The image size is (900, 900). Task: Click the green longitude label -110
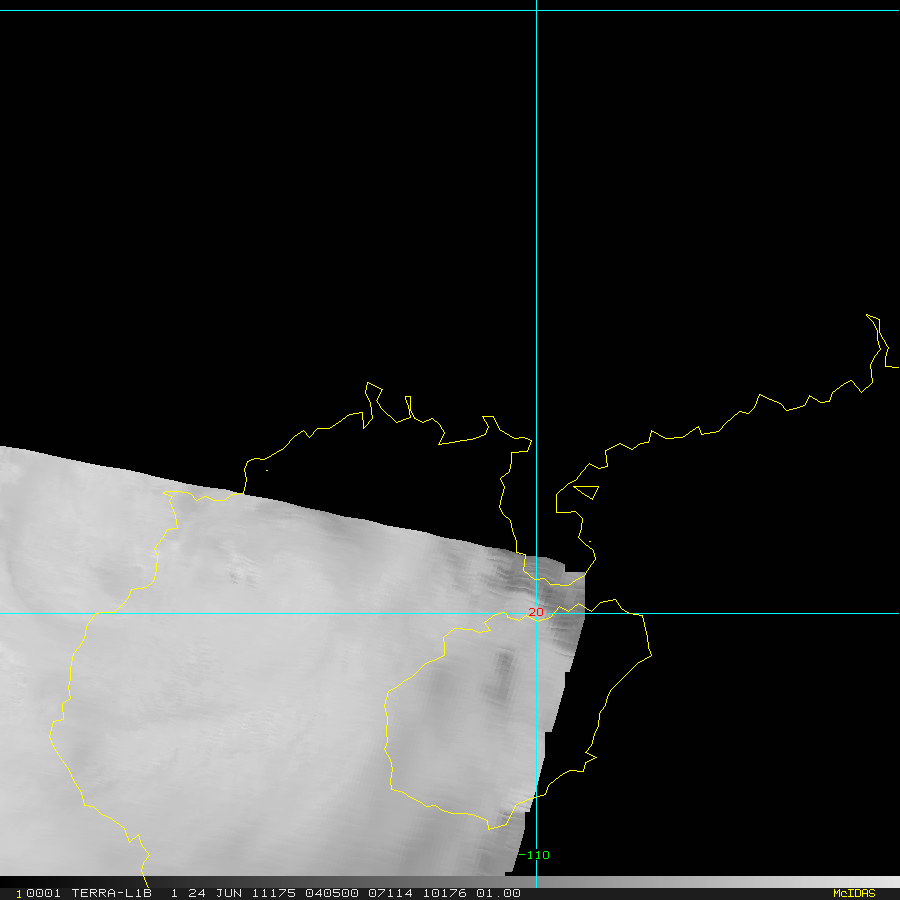[535, 855]
